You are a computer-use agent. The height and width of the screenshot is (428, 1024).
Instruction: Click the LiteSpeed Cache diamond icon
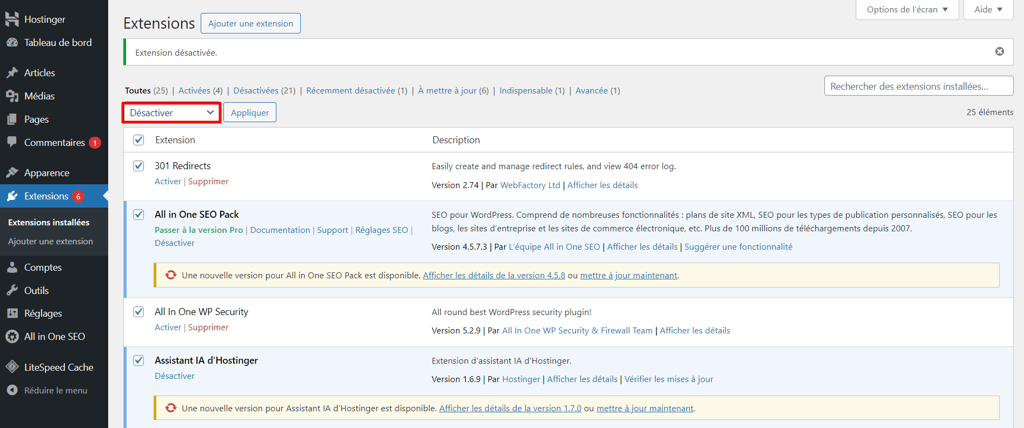pyautogui.click(x=12, y=367)
